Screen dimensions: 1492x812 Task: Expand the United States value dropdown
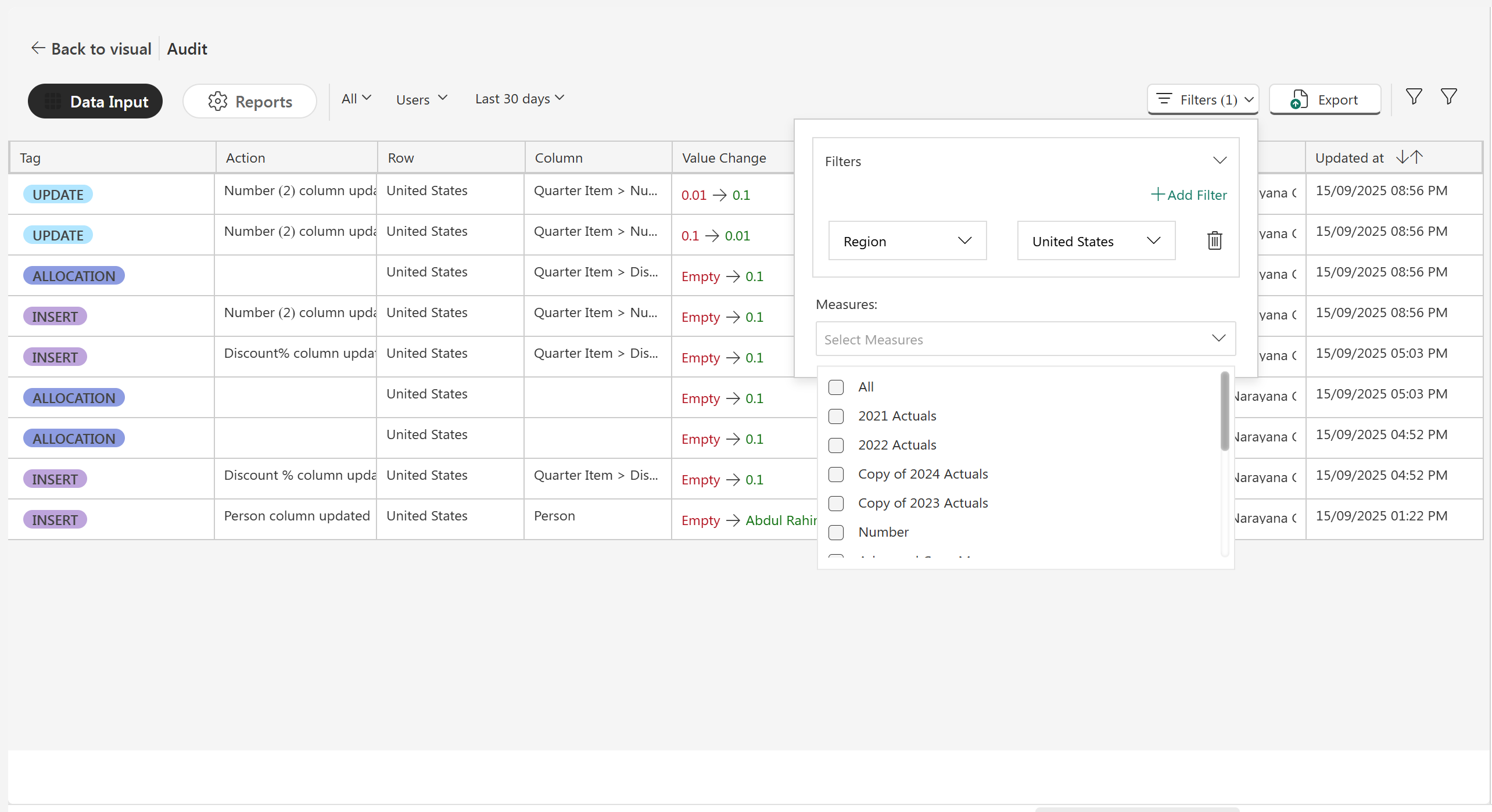click(1096, 241)
